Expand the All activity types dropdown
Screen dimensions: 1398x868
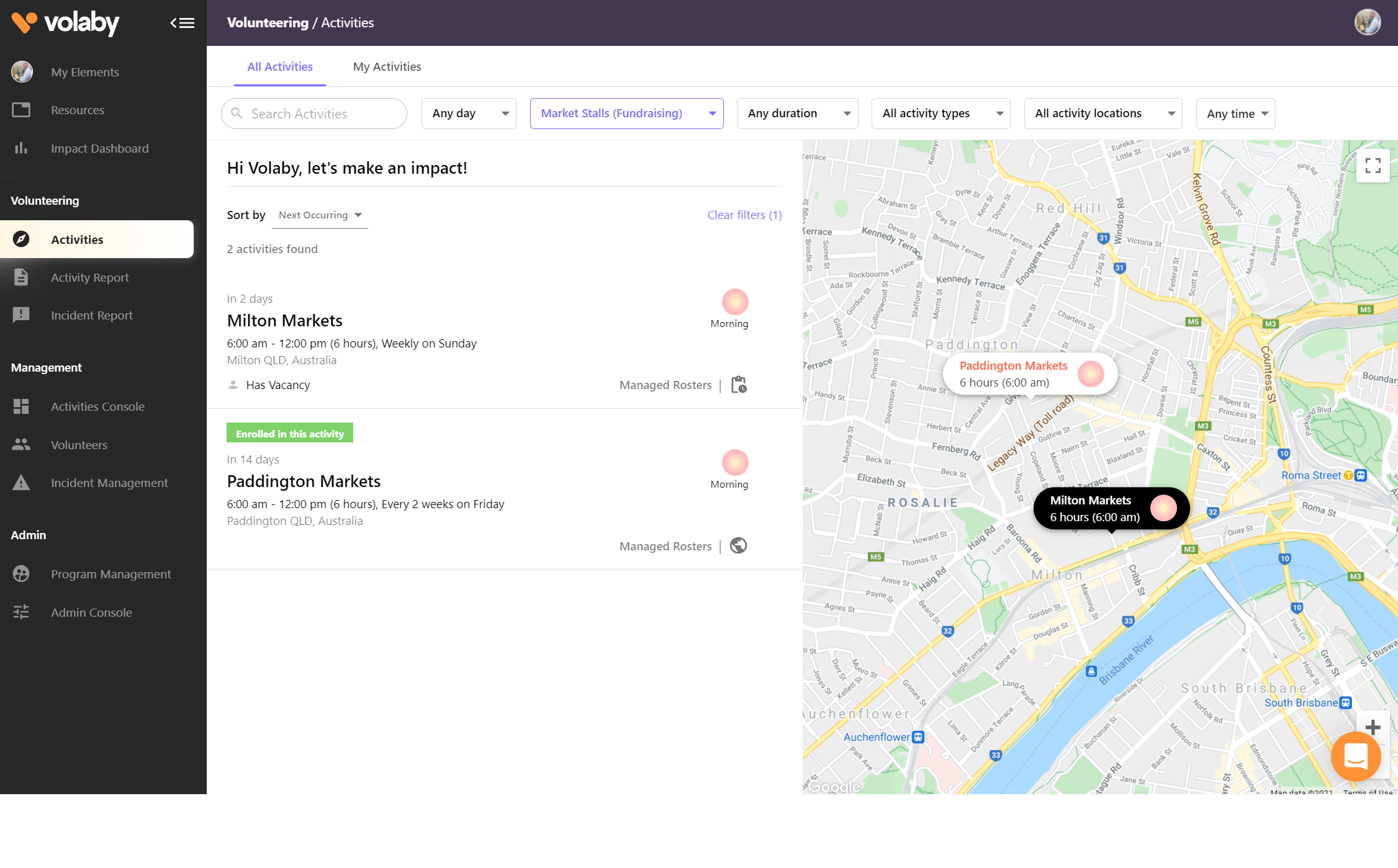940,113
